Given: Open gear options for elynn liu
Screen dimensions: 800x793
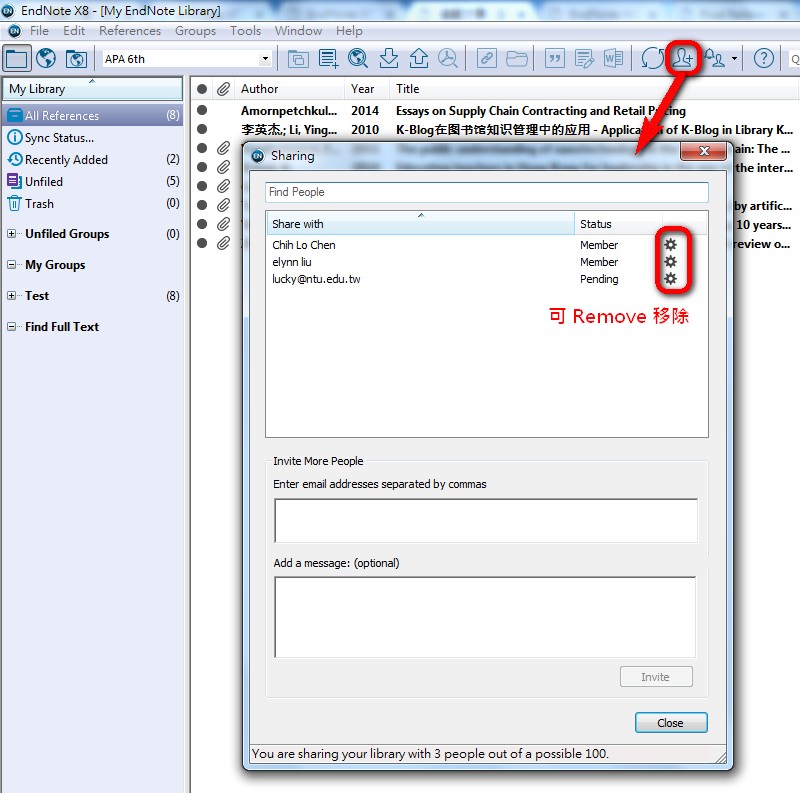Looking at the screenshot, I should 670,262.
